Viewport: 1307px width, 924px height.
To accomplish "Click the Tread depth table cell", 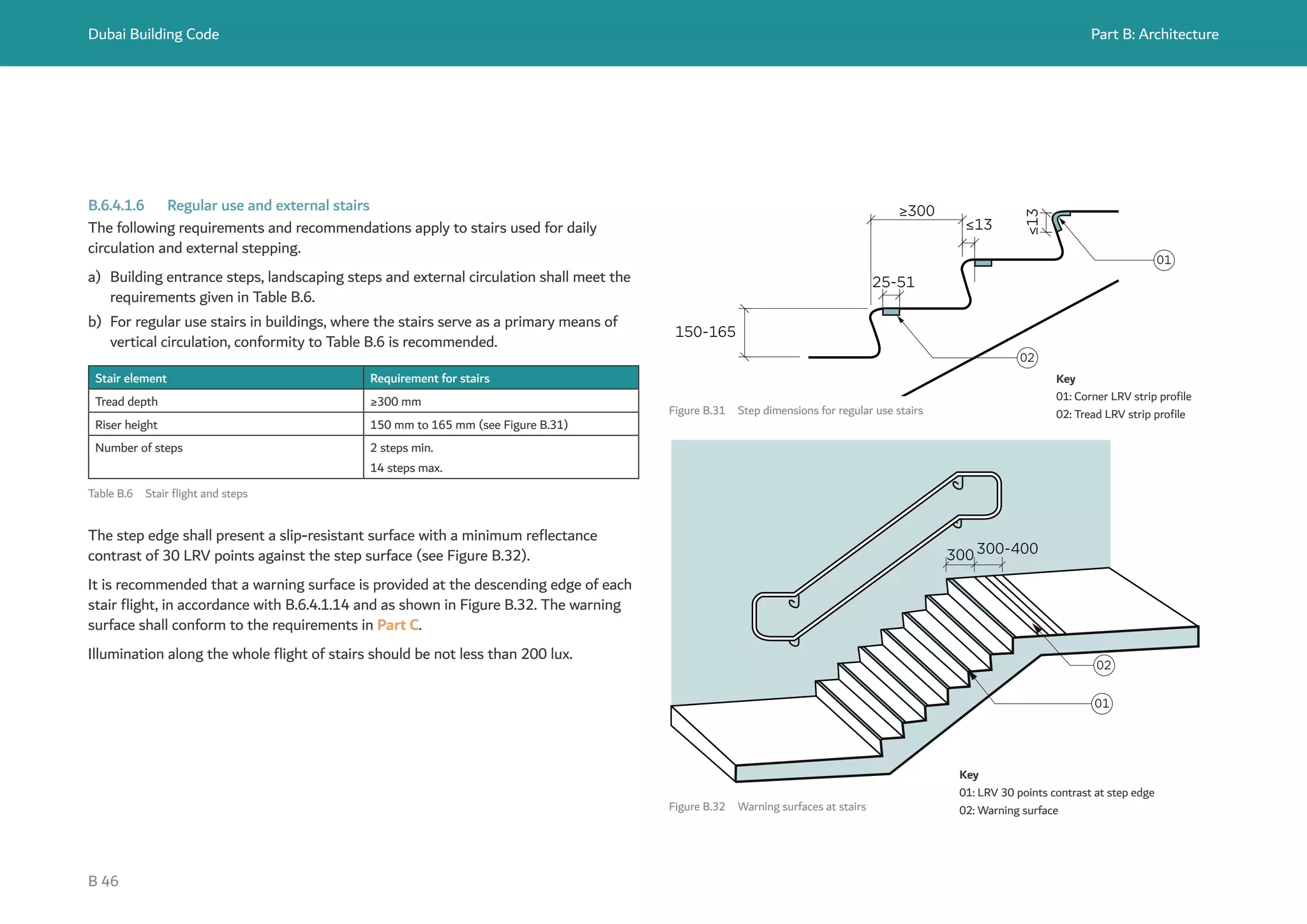I will (126, 401).
